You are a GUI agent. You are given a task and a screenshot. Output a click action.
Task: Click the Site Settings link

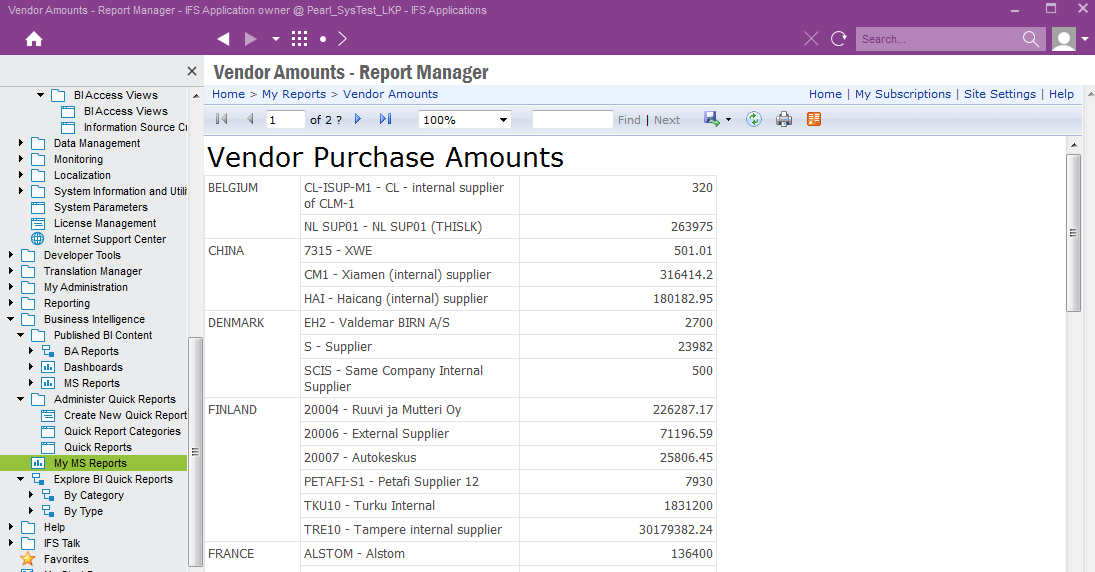tap(999, 94)
